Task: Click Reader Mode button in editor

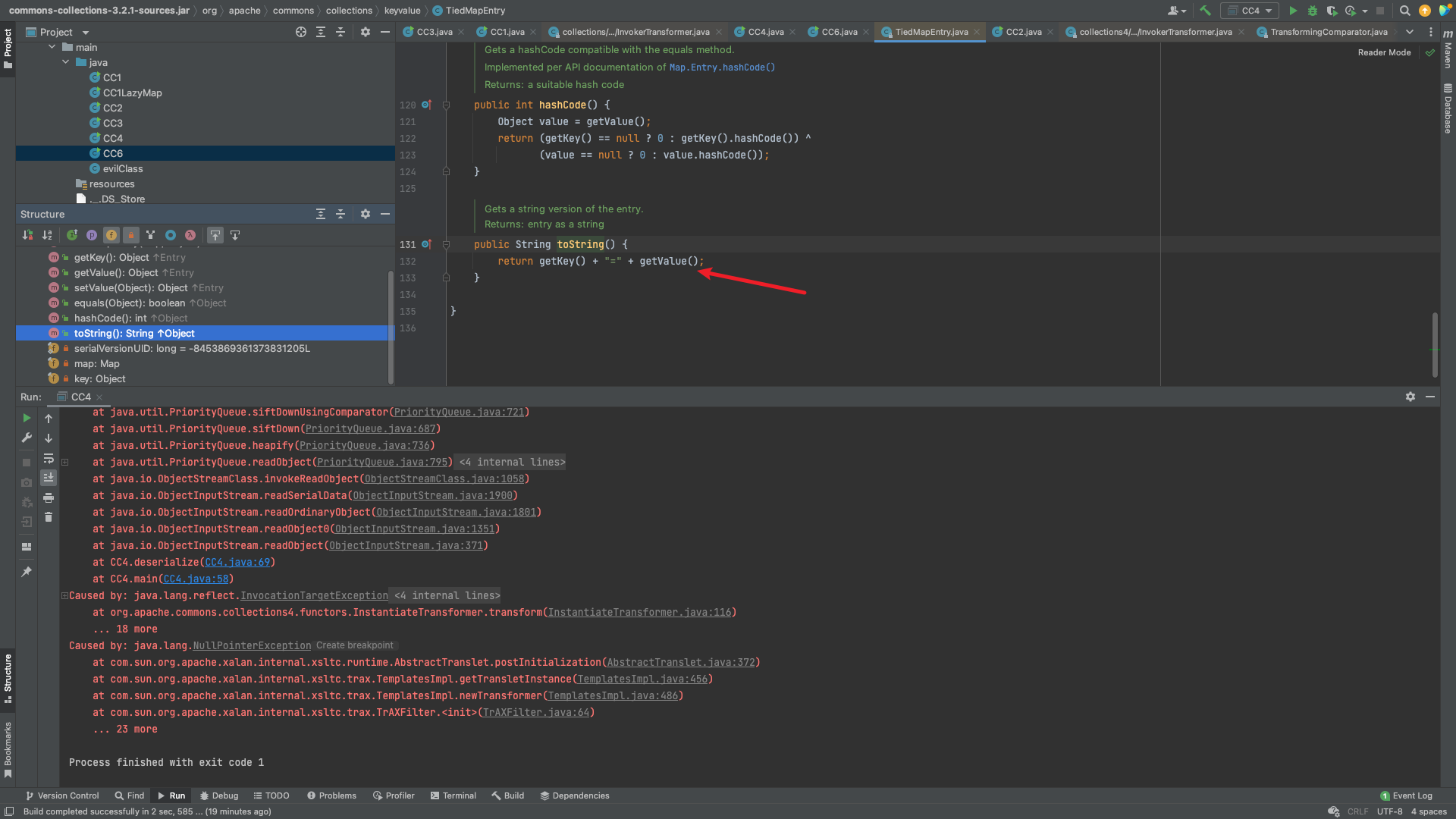Action: pos(1384,52)
